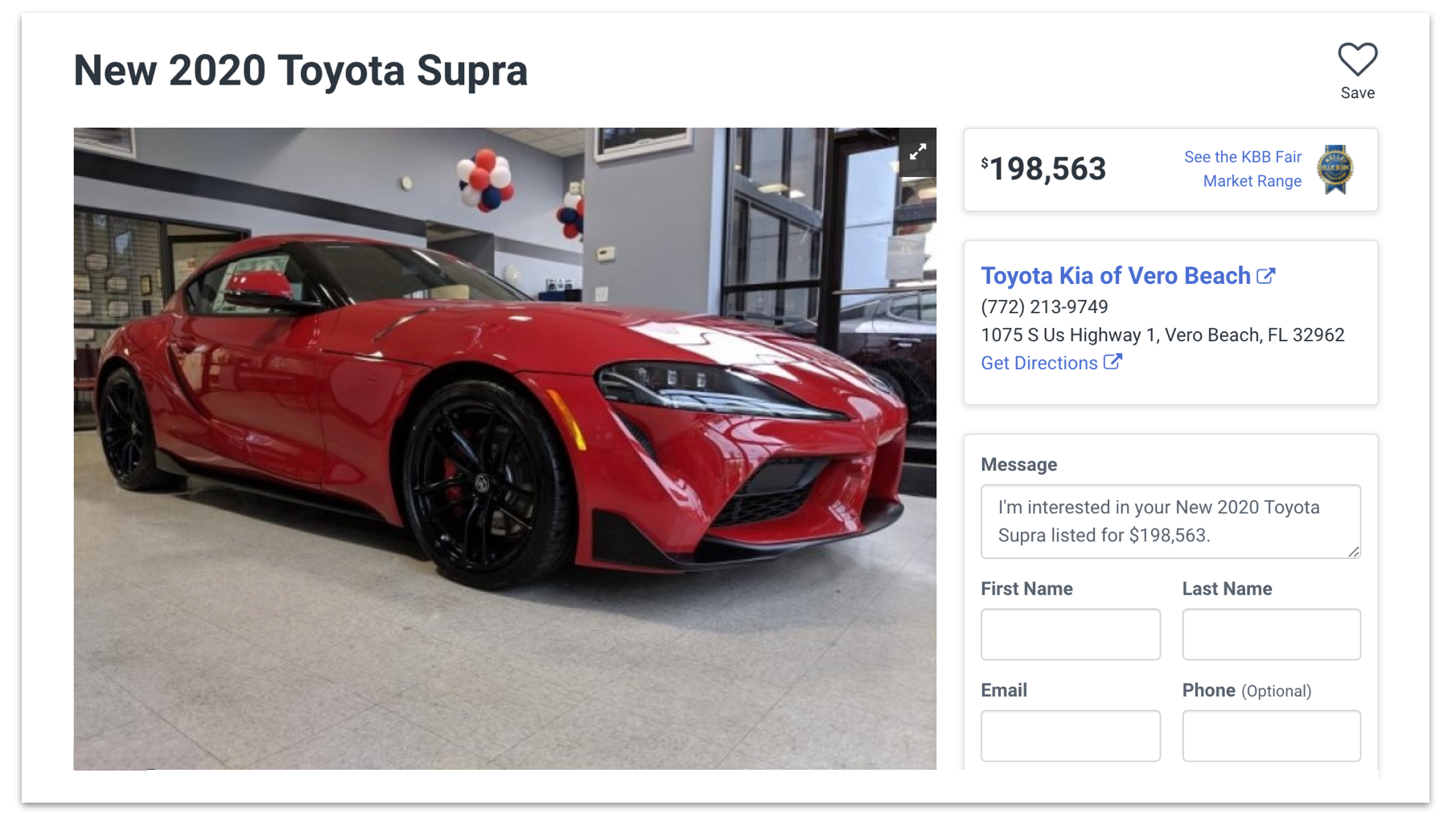
Task: Click the KBB blue ribbon badge
Action: click(x=1335, y=169)
